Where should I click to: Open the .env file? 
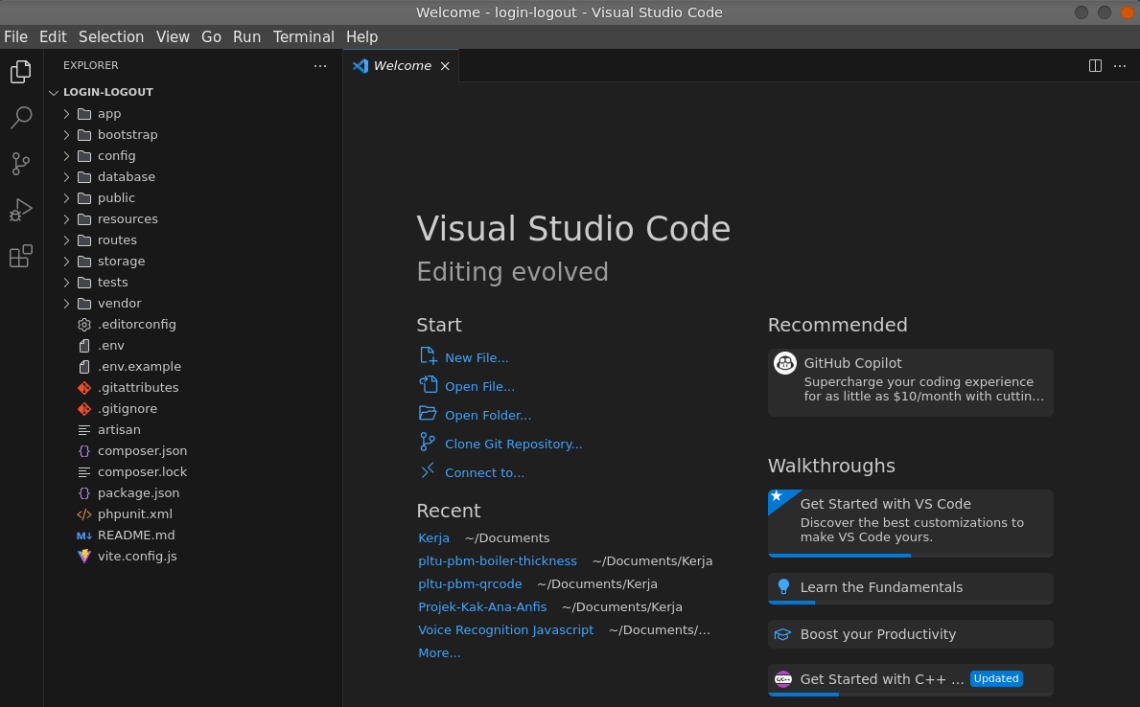111,345
